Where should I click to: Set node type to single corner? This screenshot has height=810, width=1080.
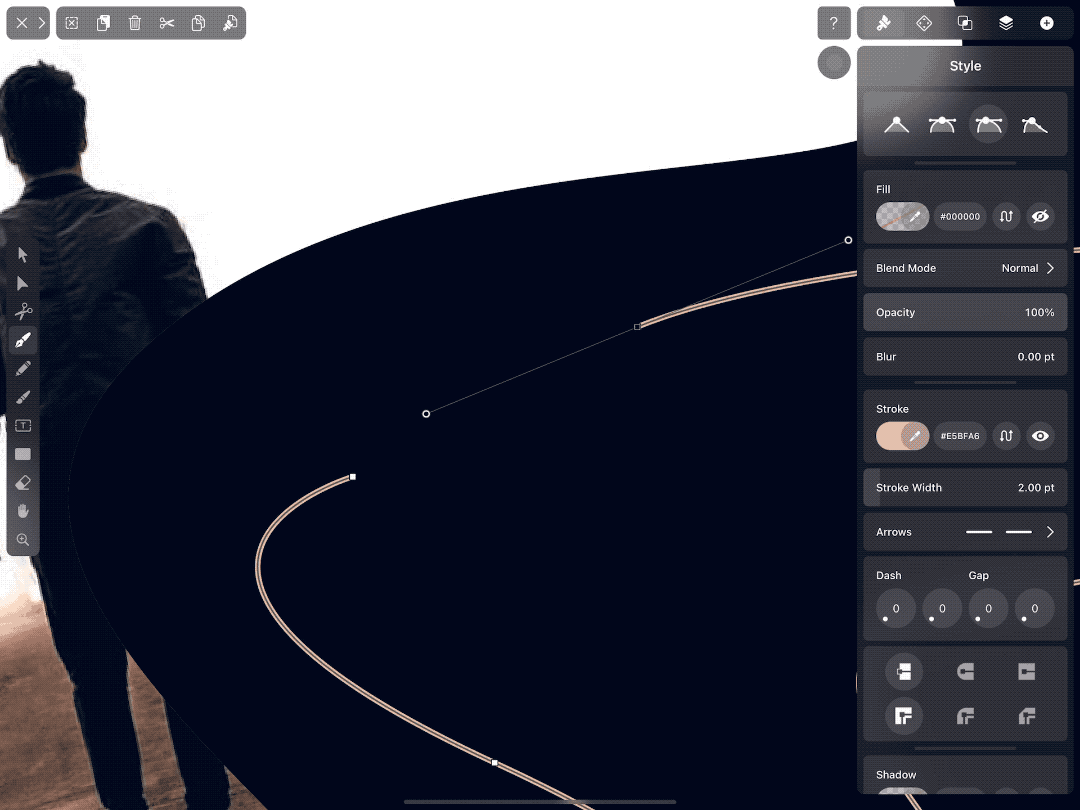point(896,125)
